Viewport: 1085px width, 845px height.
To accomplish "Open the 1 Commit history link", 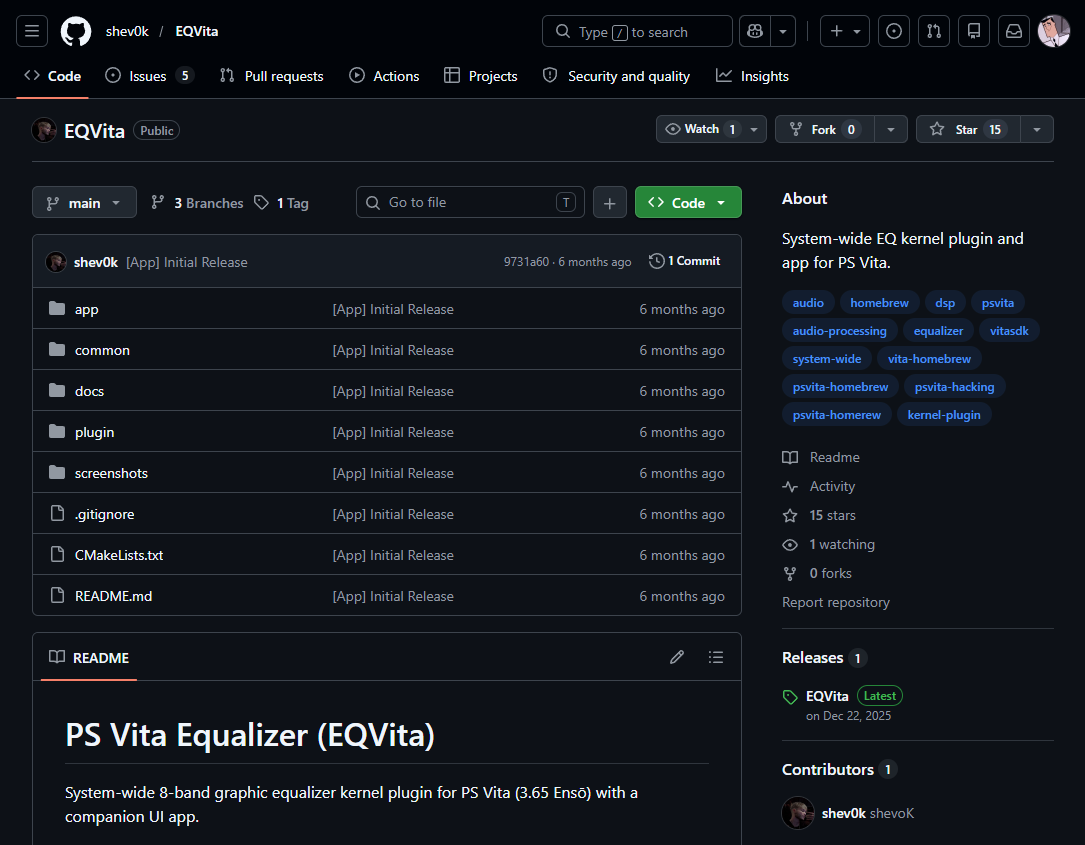I will [x=685, y=261].
